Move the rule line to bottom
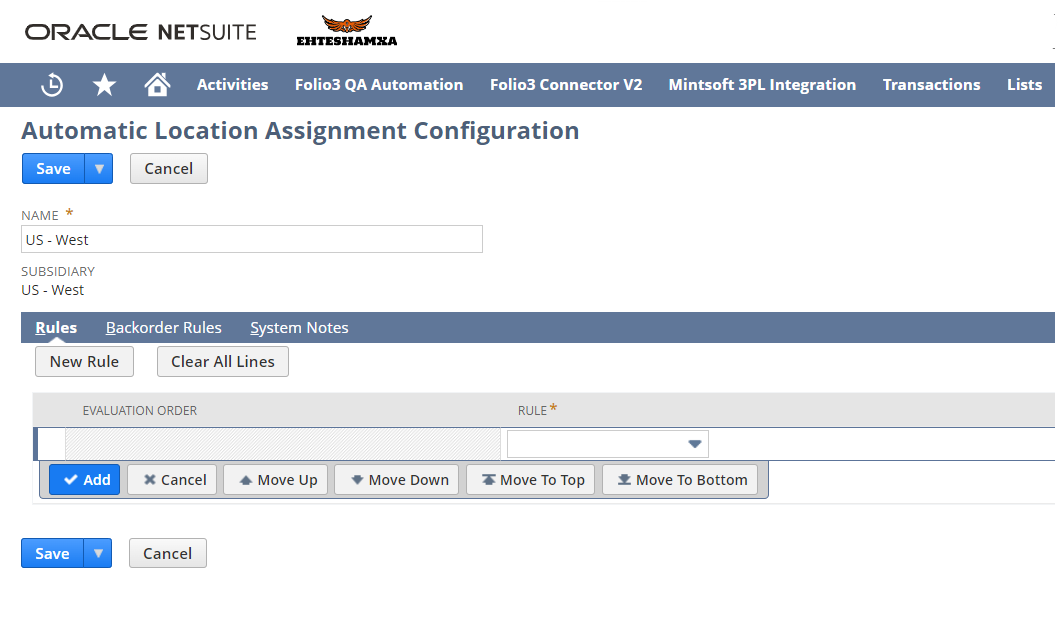Screen dimensions: 1058x618 click(x=680, y=479)
